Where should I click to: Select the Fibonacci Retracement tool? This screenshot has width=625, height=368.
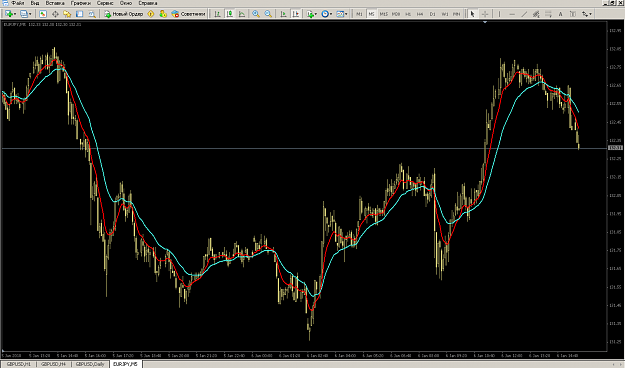548,14
